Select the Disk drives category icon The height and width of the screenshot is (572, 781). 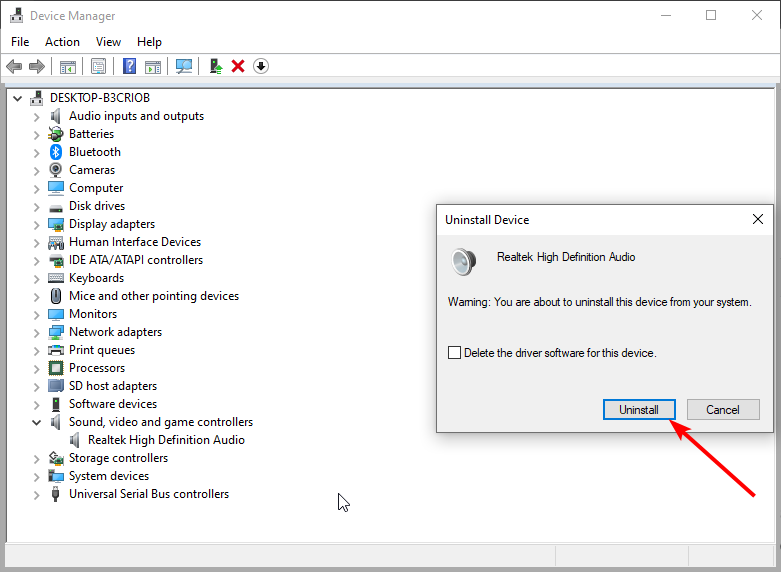tap(56, 207)
